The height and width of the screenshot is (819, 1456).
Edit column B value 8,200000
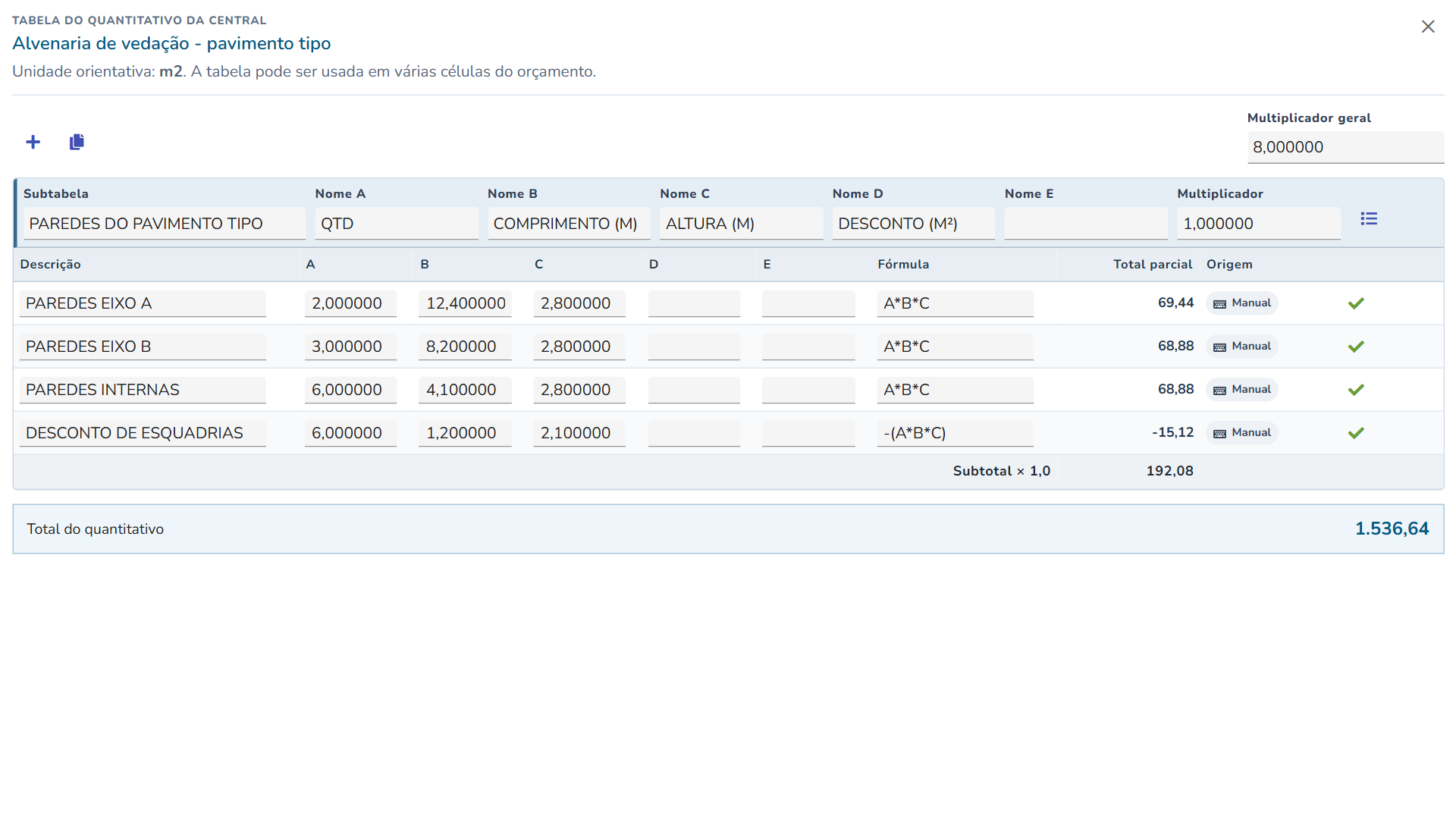point(465,347)
